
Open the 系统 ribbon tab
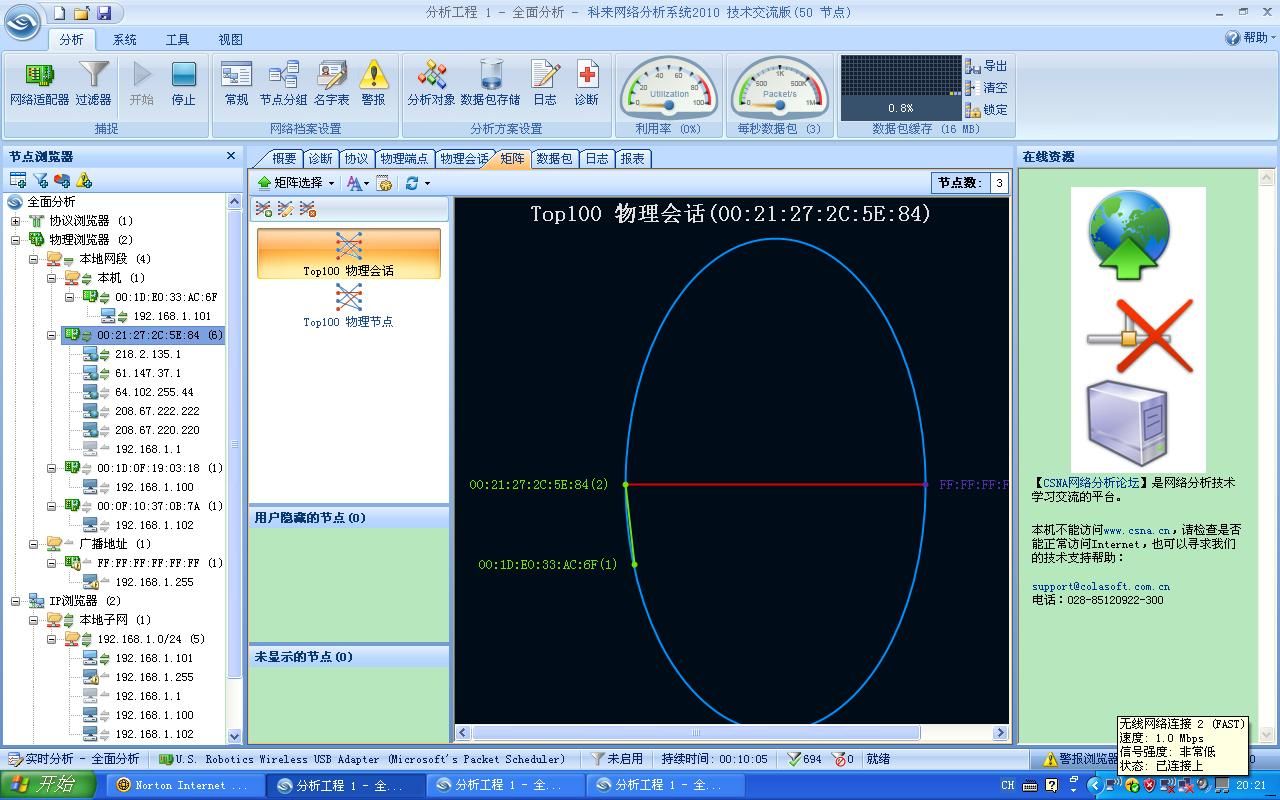coord(124,39)
